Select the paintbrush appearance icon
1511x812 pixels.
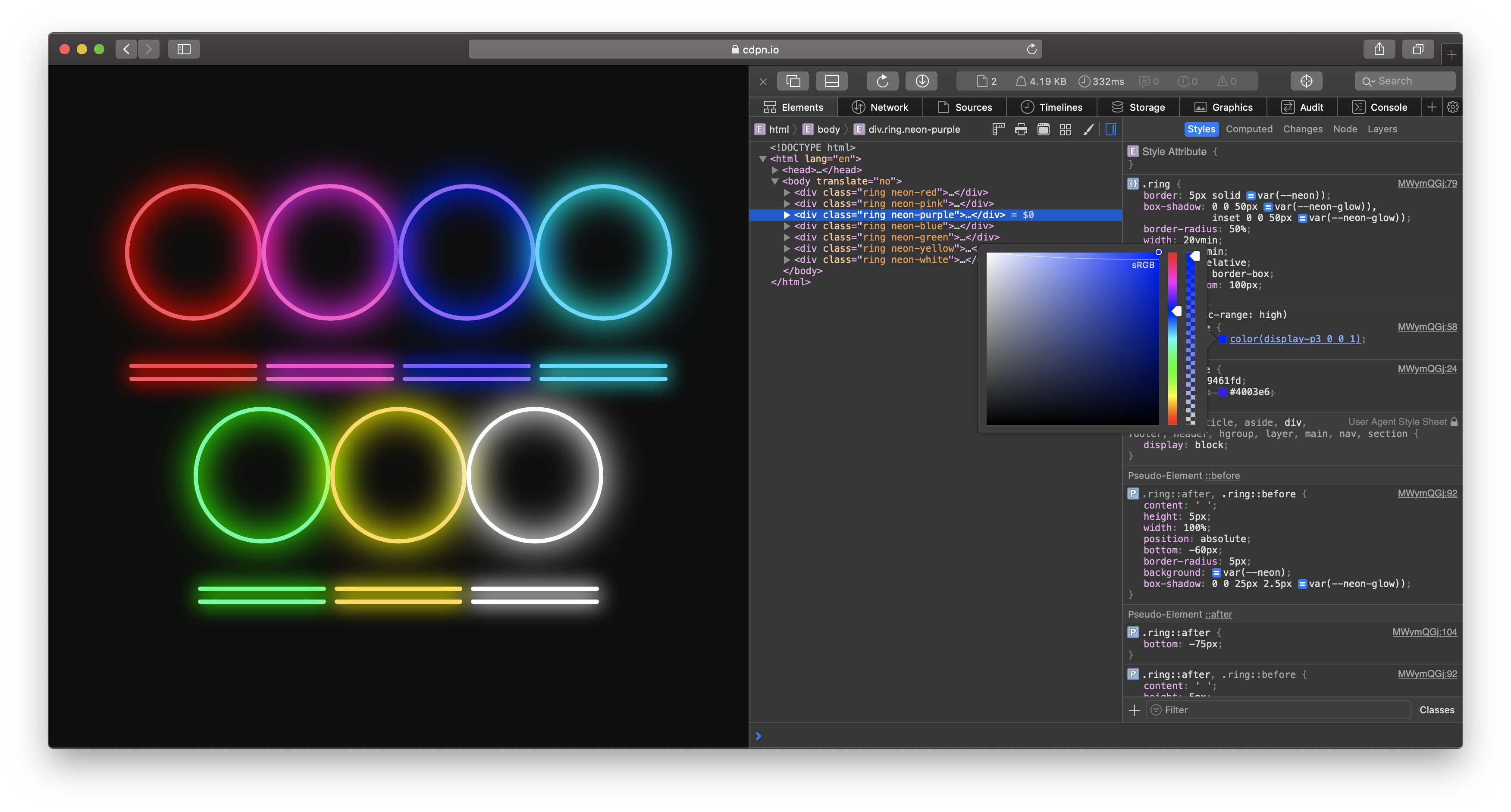(1087, 129)
